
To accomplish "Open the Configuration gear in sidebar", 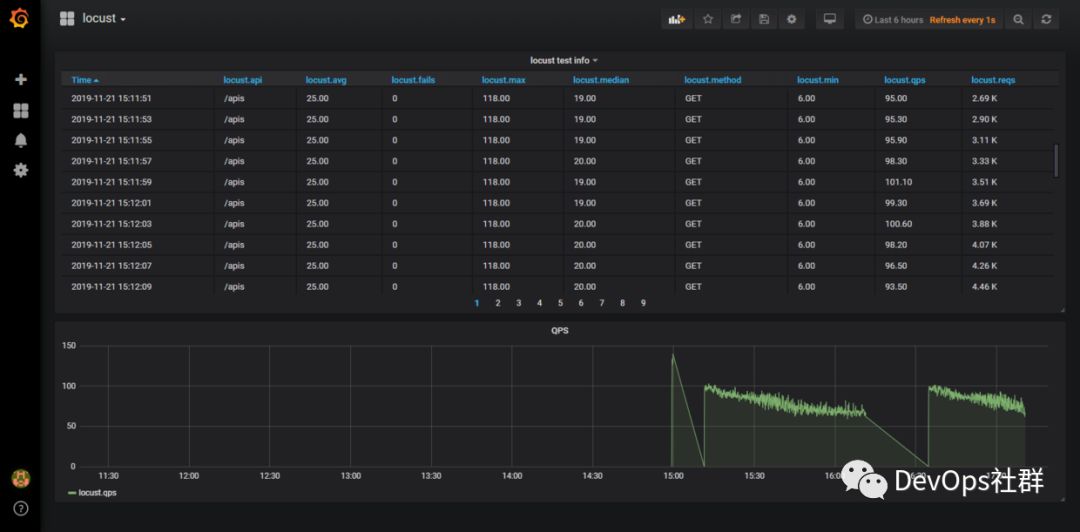I will pos(20,170).
